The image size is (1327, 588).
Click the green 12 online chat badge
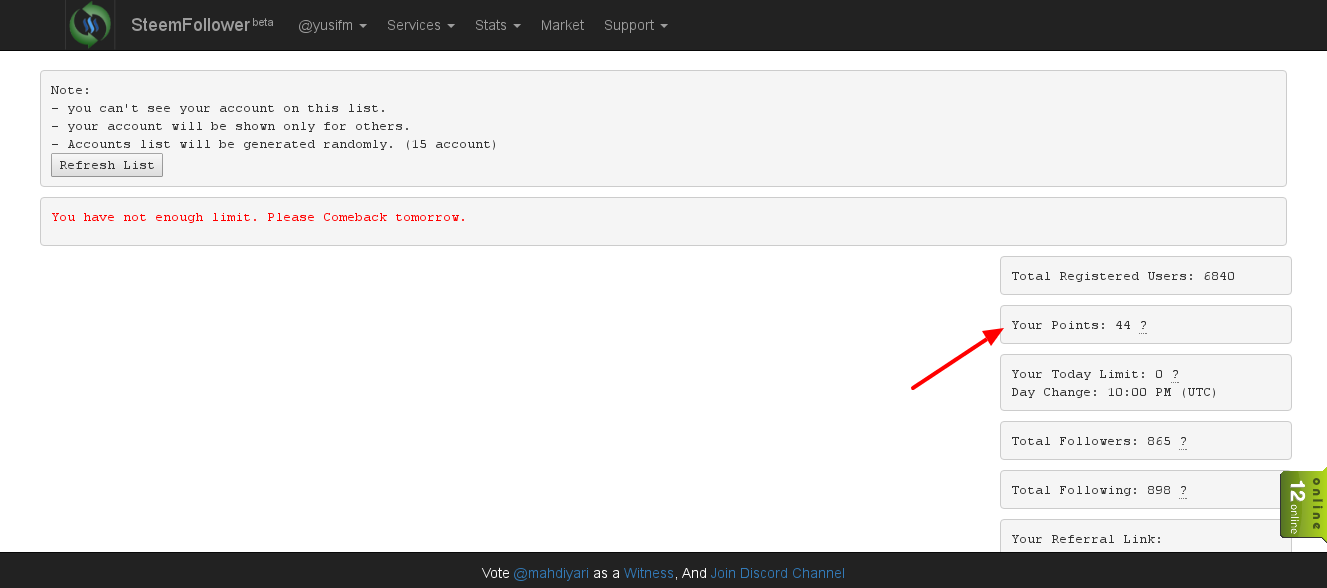(x=1303, y=505)
